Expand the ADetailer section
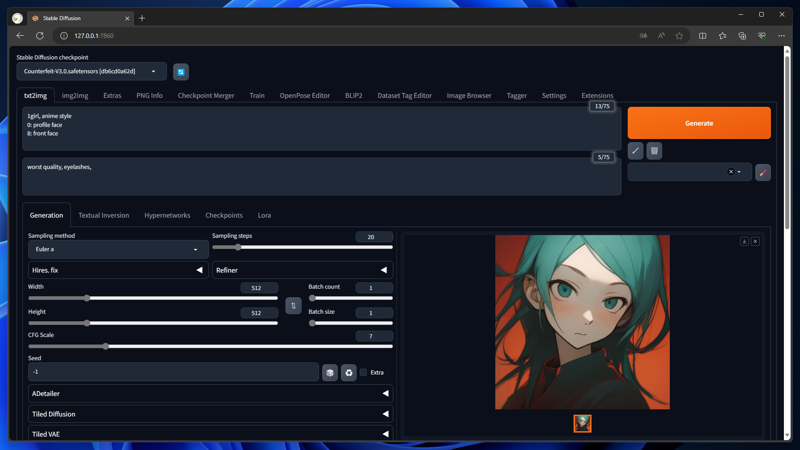Screen dimensions: 800x450 click(x=210, y=394)
